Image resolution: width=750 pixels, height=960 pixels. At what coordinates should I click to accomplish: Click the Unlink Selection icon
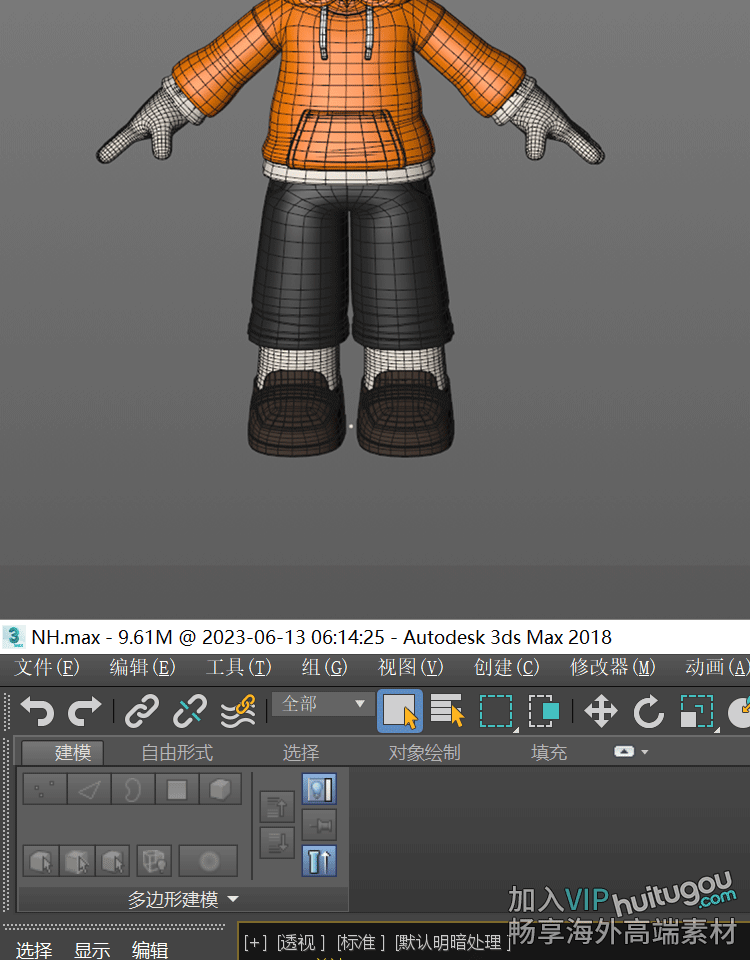point(190,712)
